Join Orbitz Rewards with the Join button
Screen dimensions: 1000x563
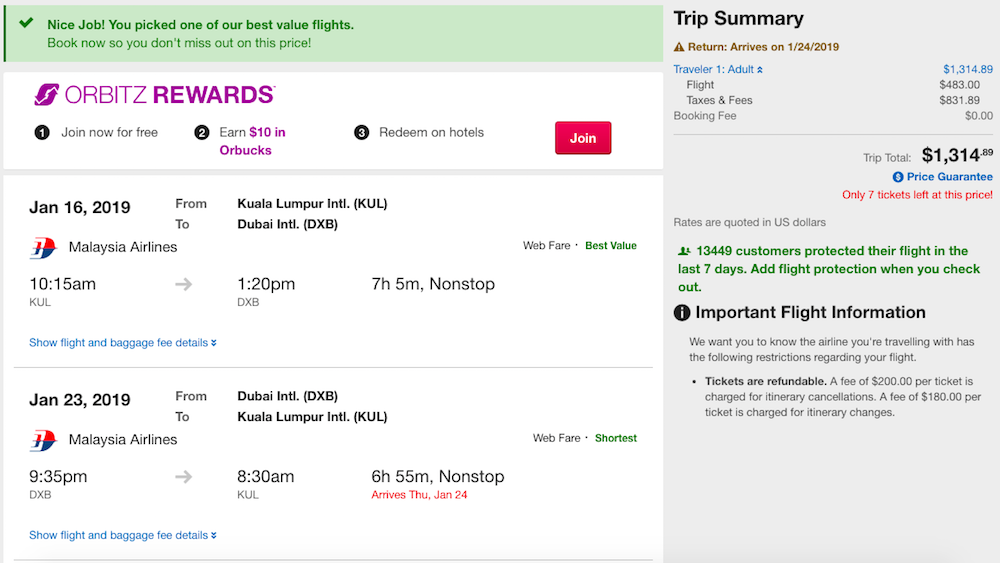[583, 138]
